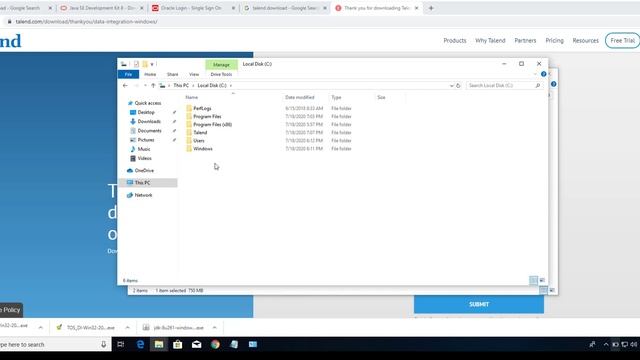Open a new Chrome tab with plus button

(431, 8)
